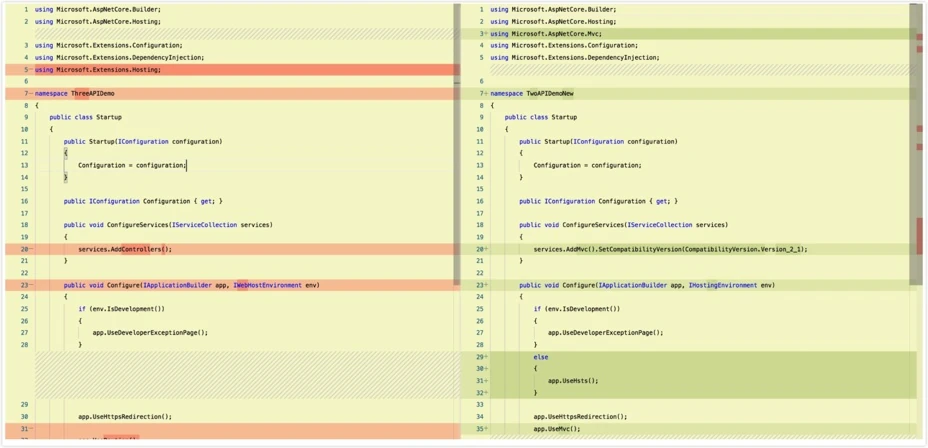The height and width of the screenshot is (448, 928).
Task: Click plus marker beside app.UseHsts() line
Action: pyautogui.click(x=486, y=381)
